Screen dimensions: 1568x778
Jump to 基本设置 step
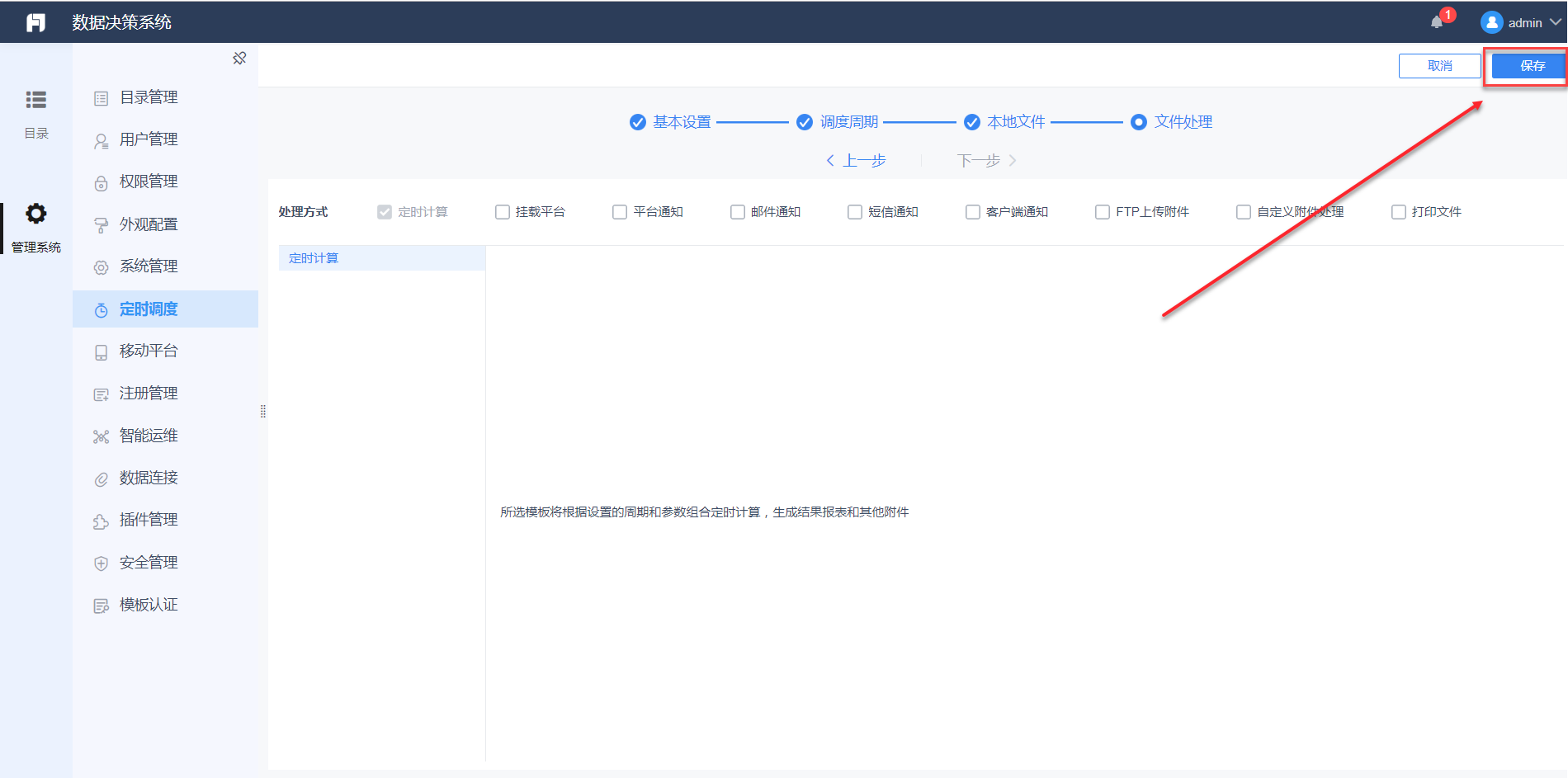(x=670, y=122)
